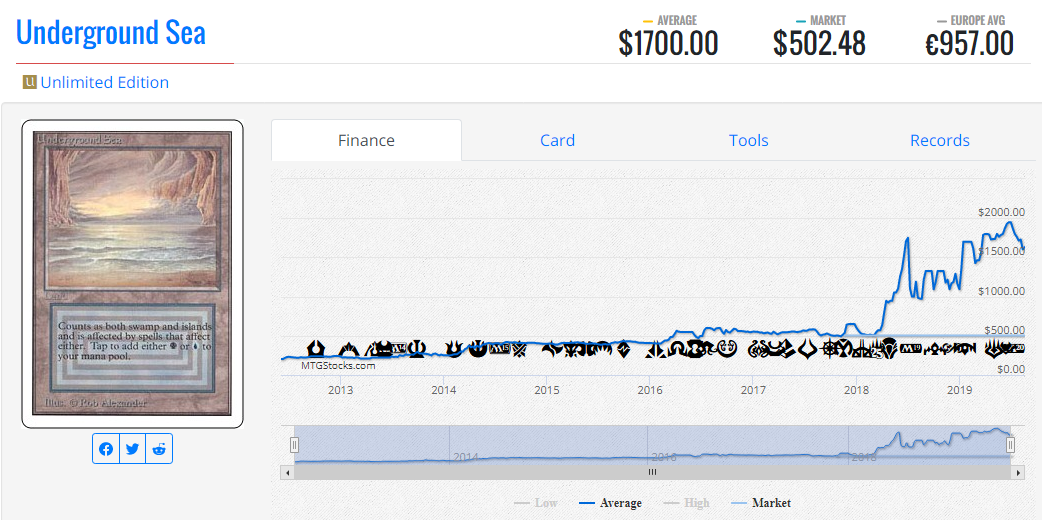This screenshot has height=520, width=1042.
Task: Toggle the Average series in chart legend
Action: (x=610, y=503)
